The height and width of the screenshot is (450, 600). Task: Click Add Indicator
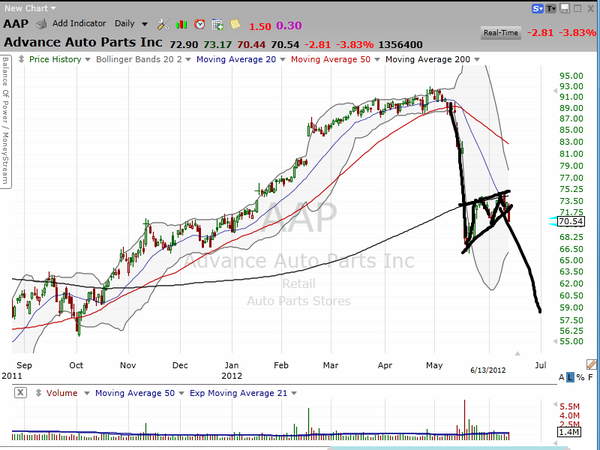coord(79,23)
